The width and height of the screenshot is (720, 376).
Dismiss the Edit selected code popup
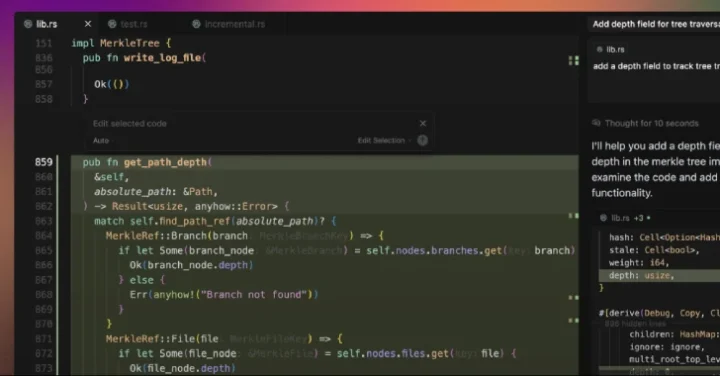tap(423, 123)
